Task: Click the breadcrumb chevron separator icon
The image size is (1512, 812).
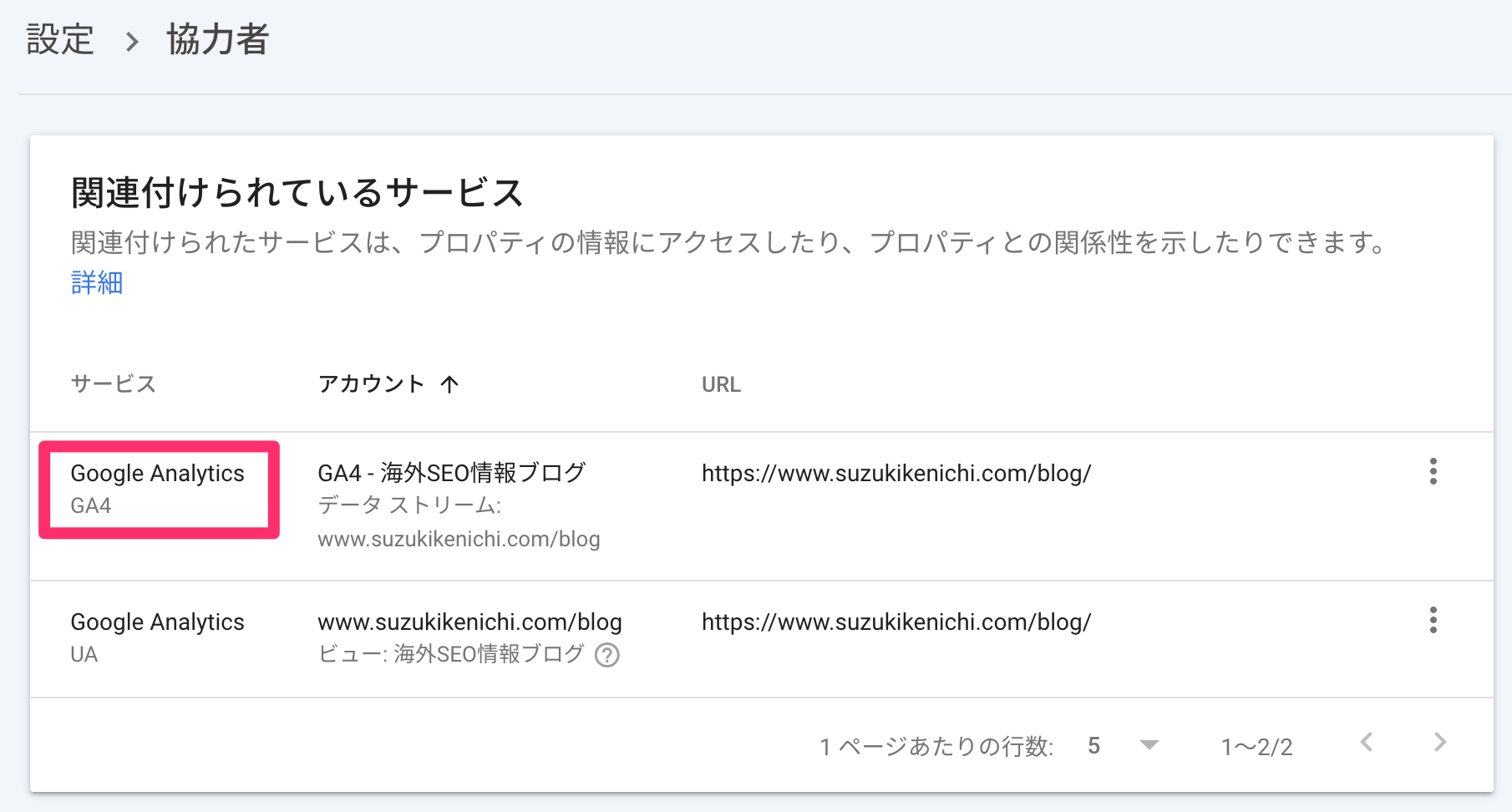Action: (131, 41)
